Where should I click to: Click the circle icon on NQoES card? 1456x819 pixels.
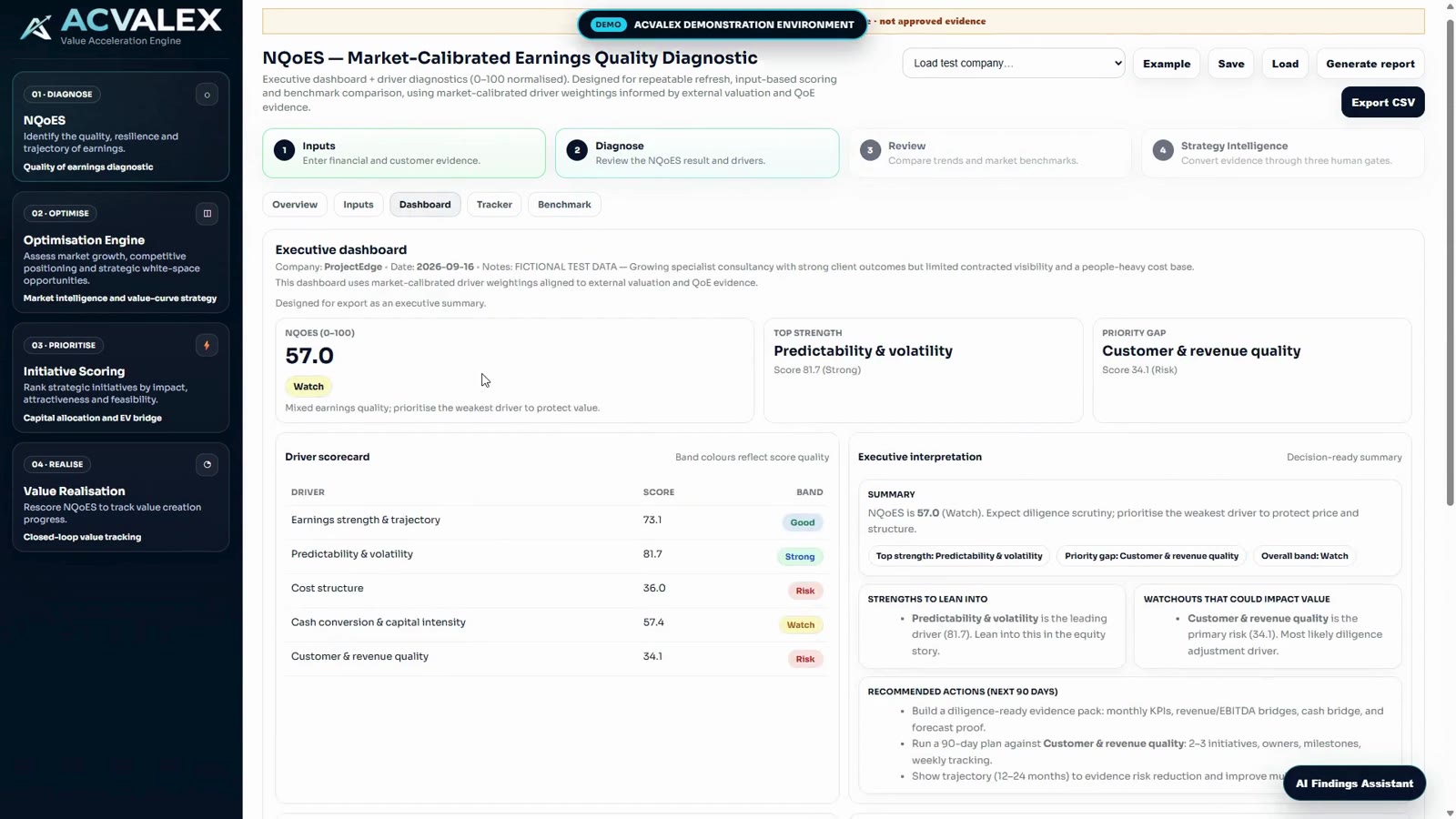click(207, 95)
